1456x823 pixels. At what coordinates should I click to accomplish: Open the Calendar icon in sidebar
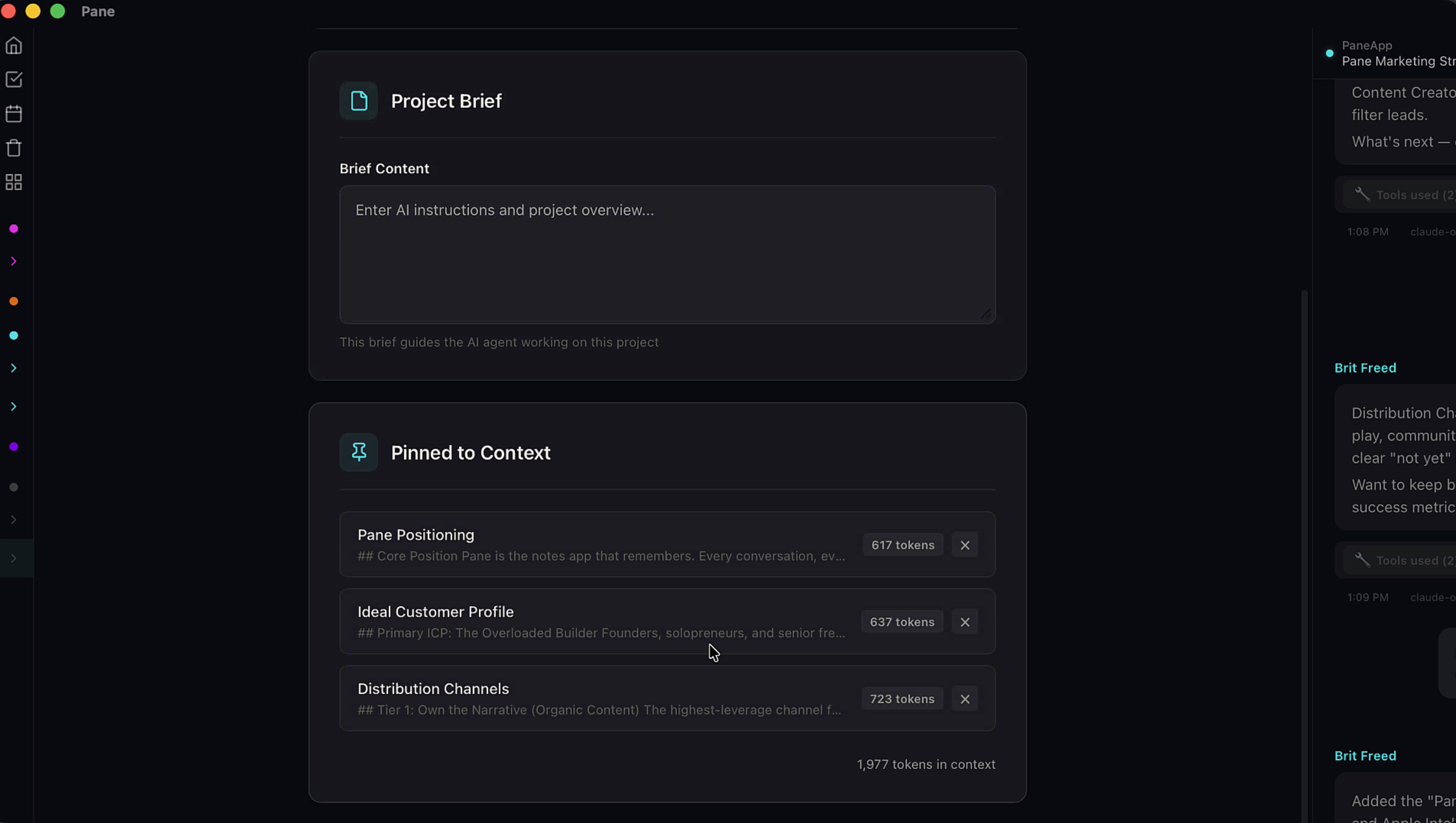tap(14, 114)
